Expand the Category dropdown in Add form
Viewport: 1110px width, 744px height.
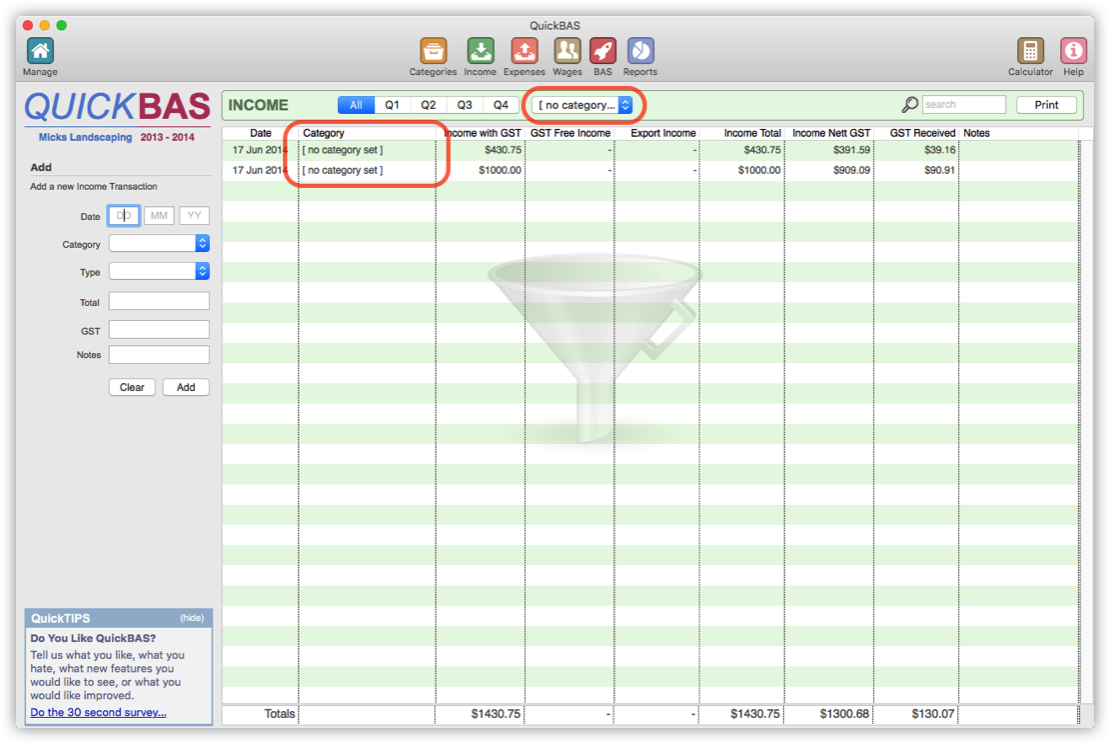pos(159,244)
